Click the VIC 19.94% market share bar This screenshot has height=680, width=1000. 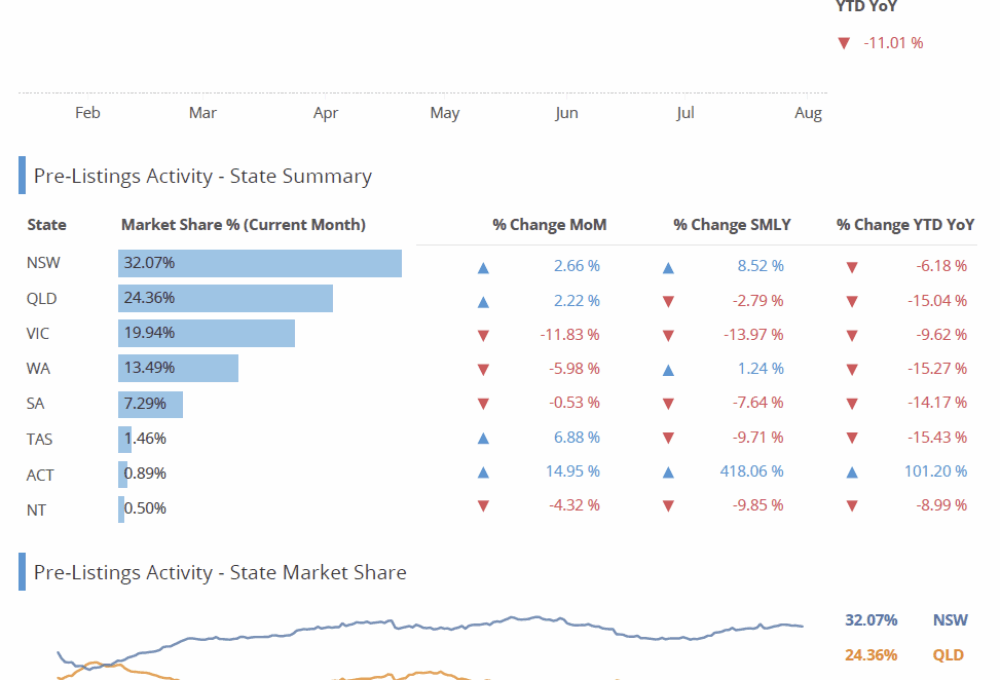tap(206, 333)
